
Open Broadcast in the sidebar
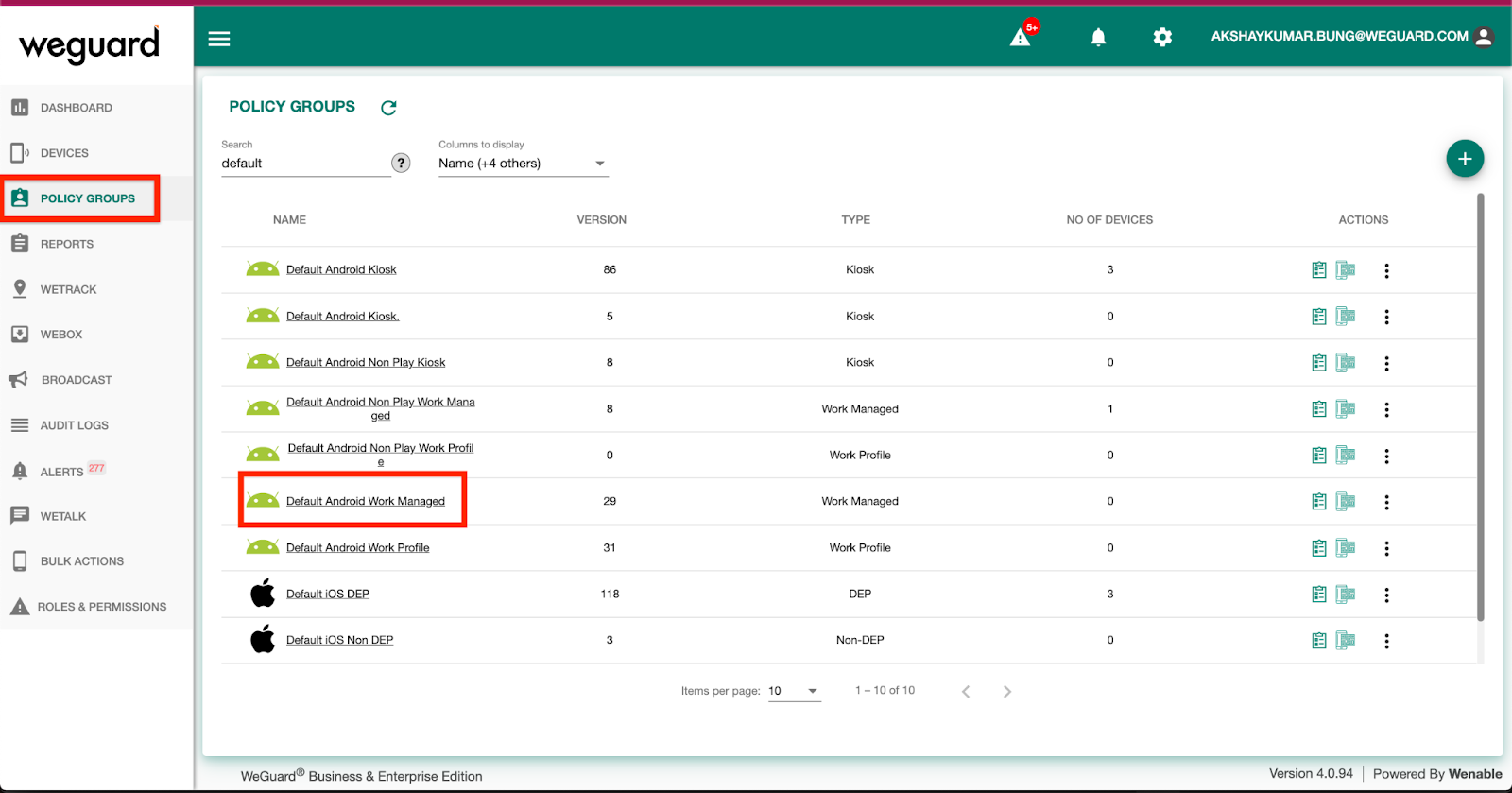(76, 380)
